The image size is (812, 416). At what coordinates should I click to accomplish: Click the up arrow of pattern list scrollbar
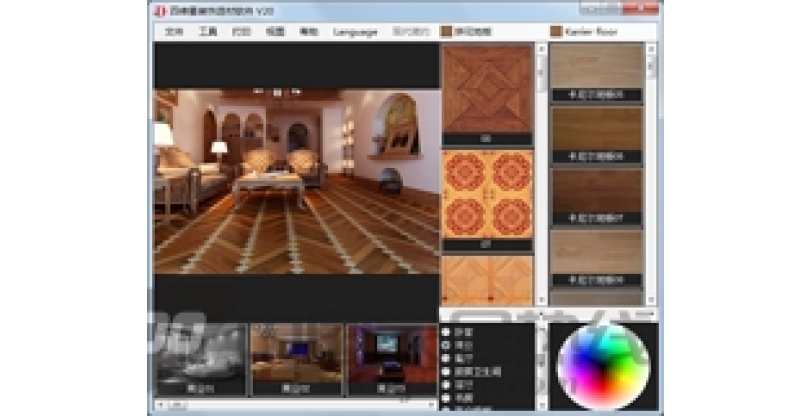[x=542, y=49]
